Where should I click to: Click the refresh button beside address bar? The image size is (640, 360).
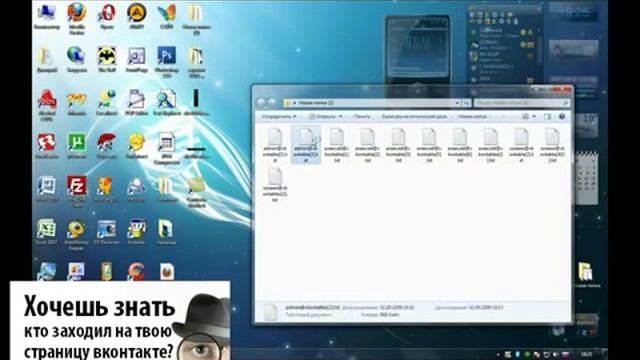466,103
